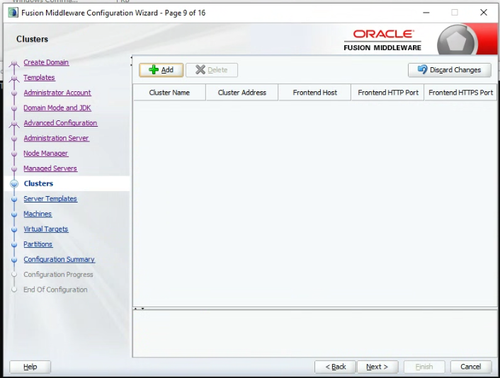
Task: Open the Create Domain step
Action: pos(46,62)
